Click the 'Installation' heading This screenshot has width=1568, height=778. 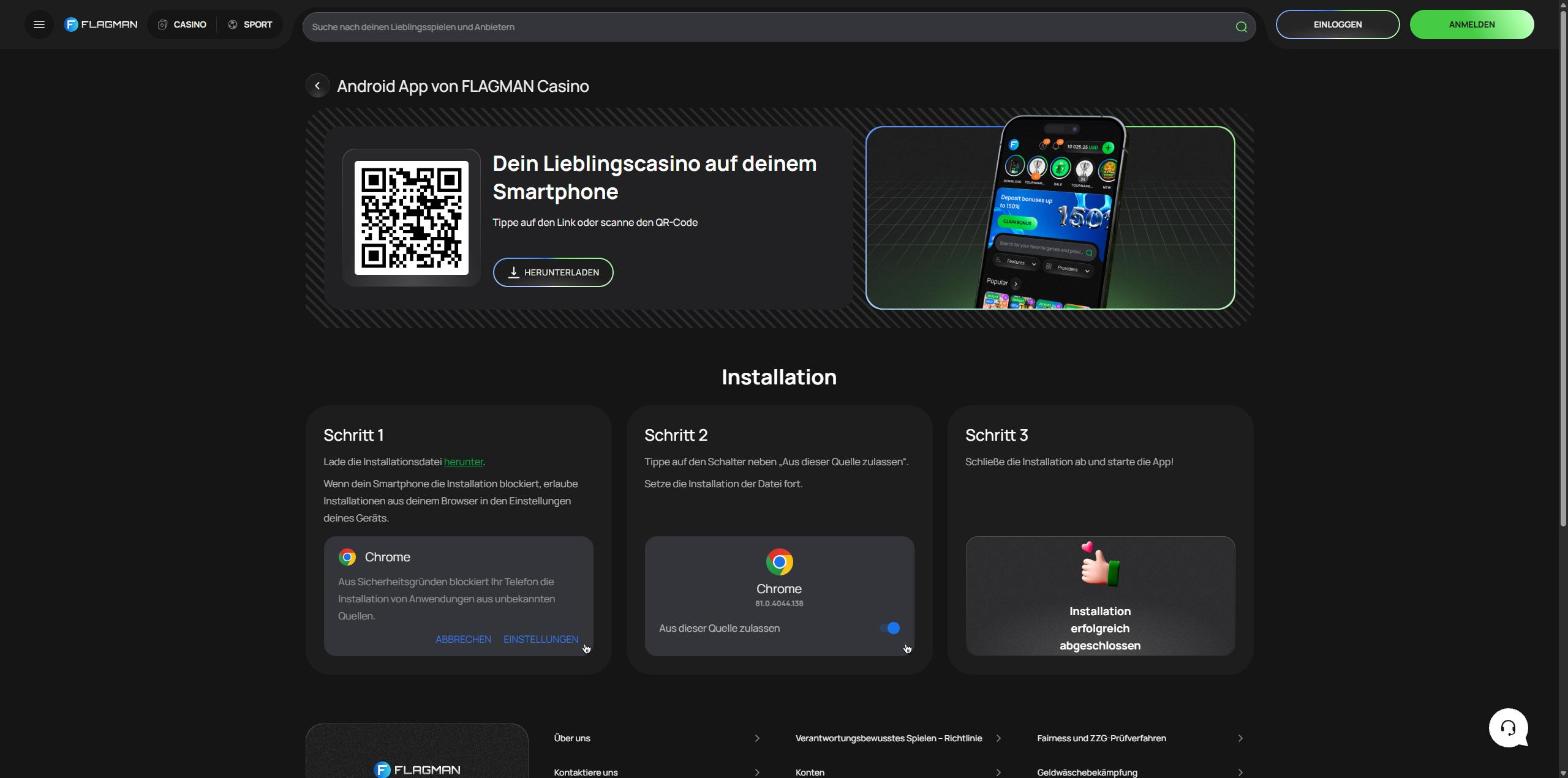click(x=779, y=377)
